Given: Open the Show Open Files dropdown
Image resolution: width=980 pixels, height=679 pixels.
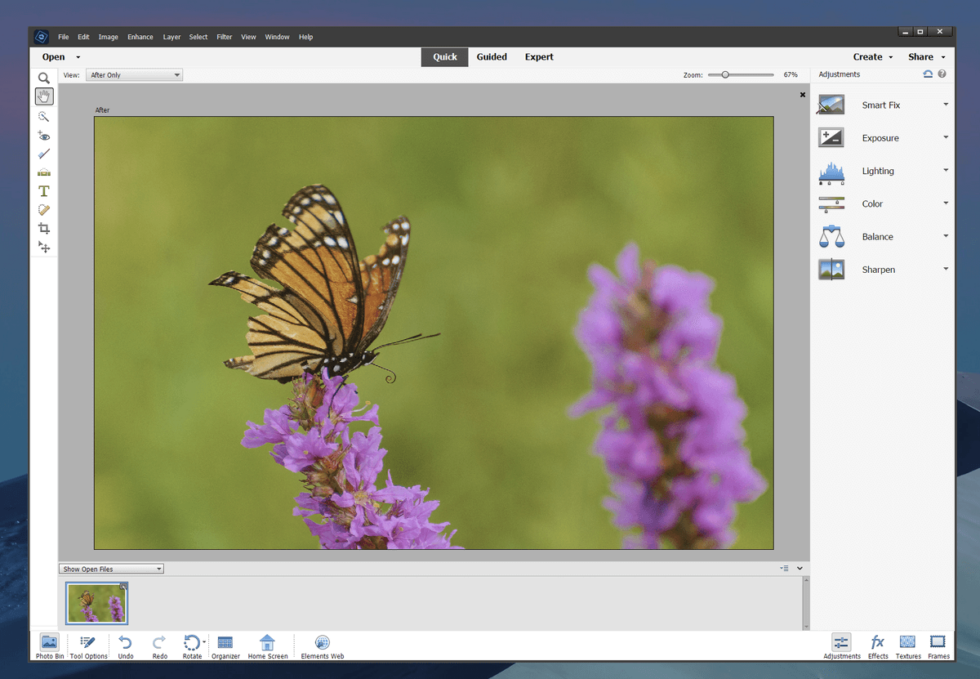Looking at the screenshot, I should (110, 568).
